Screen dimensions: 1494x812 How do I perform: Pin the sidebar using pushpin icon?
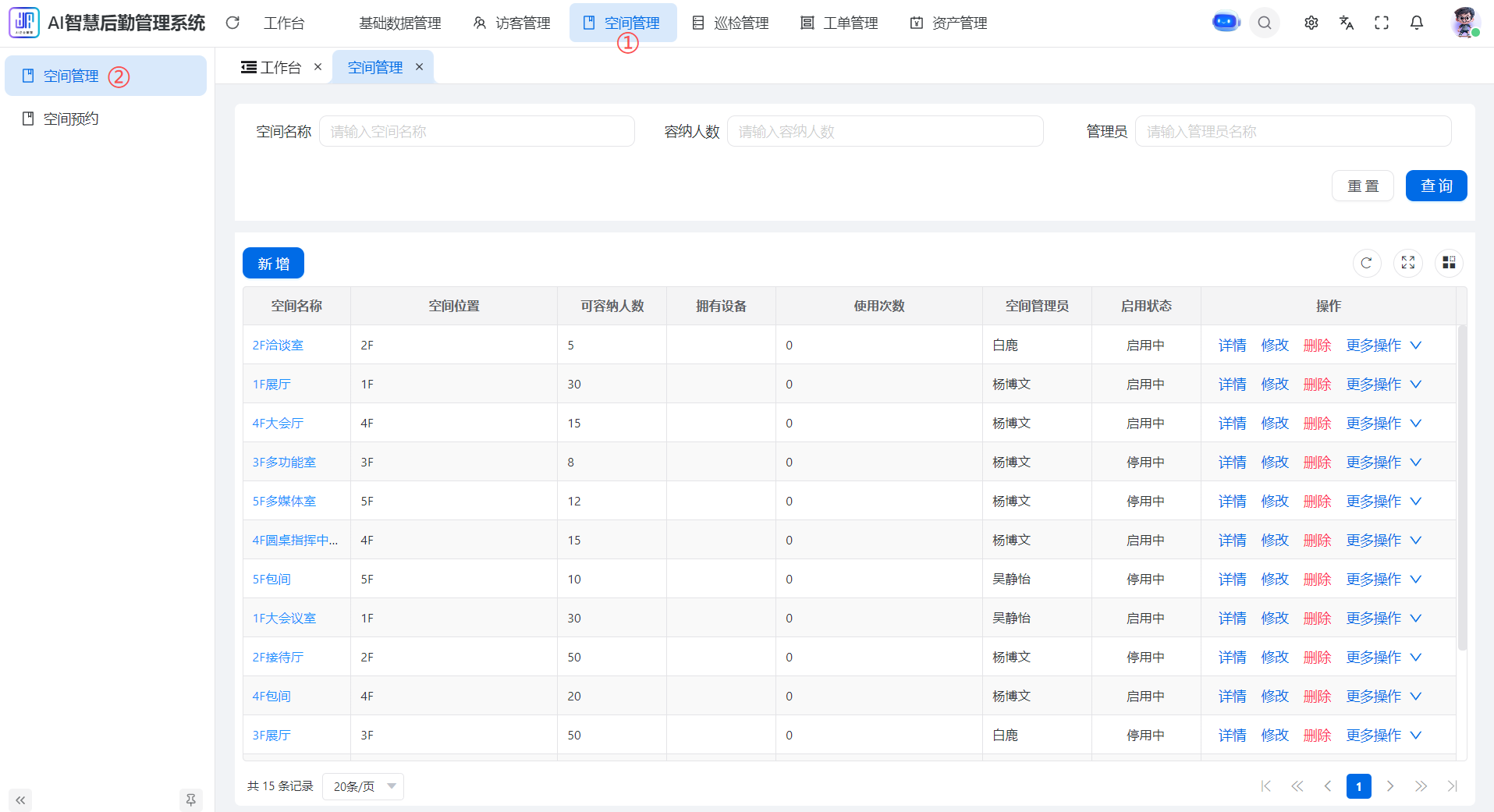coord(190,800)
